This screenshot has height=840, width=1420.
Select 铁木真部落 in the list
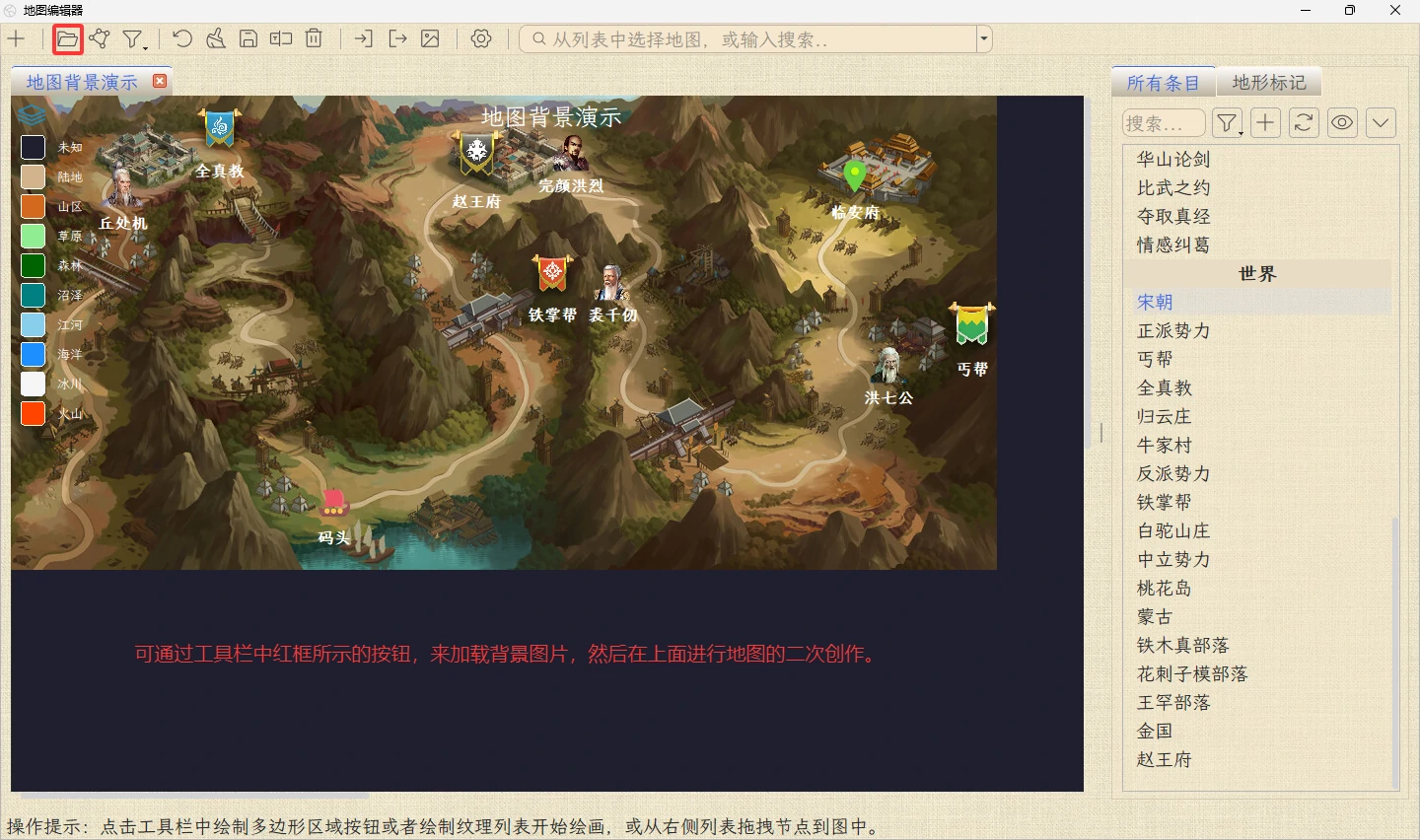[x=1257, y=645]
